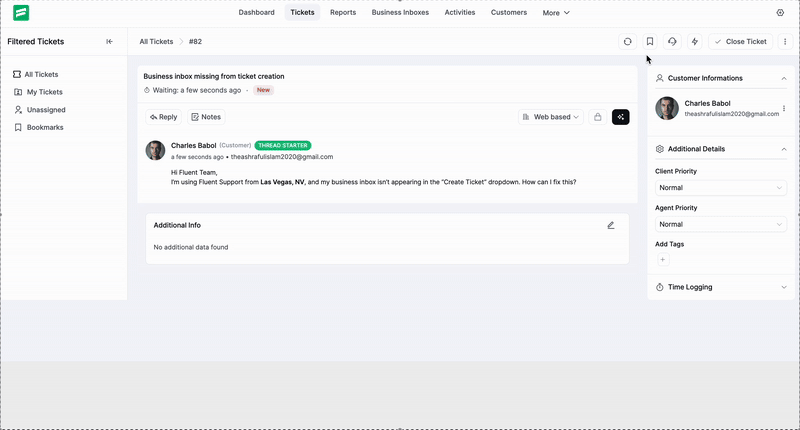The image size is (800, 430).
Task: Bookmark this ticket
Action: pos(650,42)
